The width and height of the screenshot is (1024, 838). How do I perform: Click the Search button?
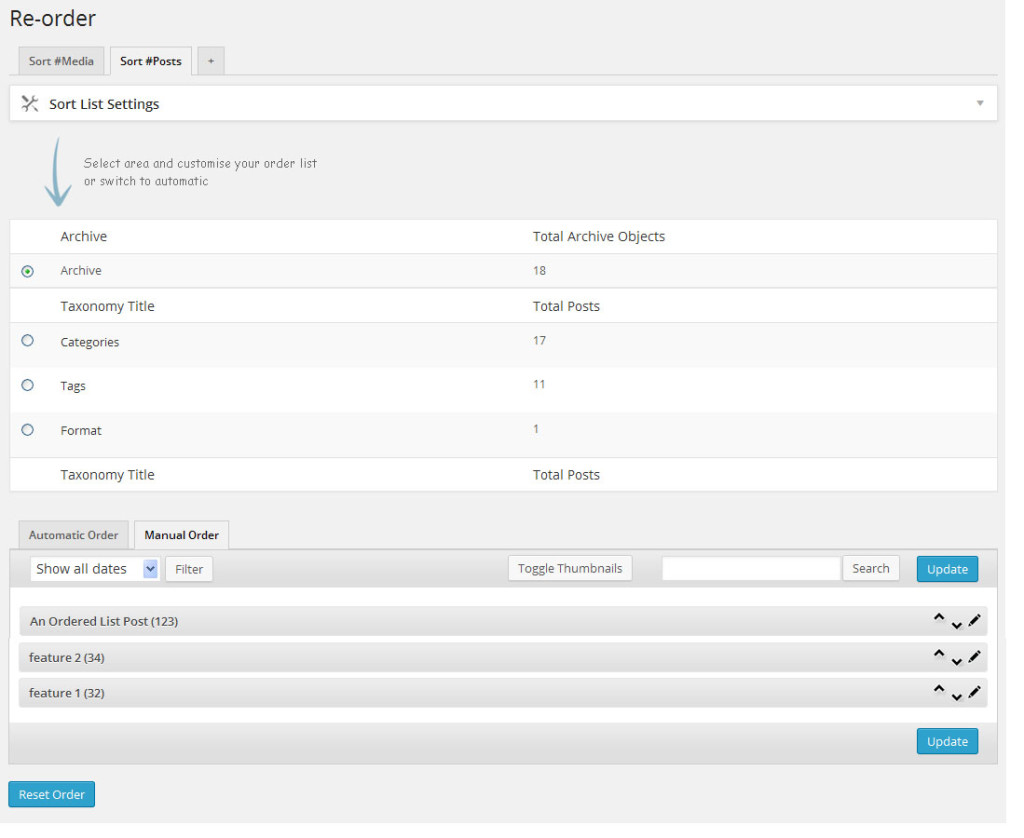pos(886,578)
